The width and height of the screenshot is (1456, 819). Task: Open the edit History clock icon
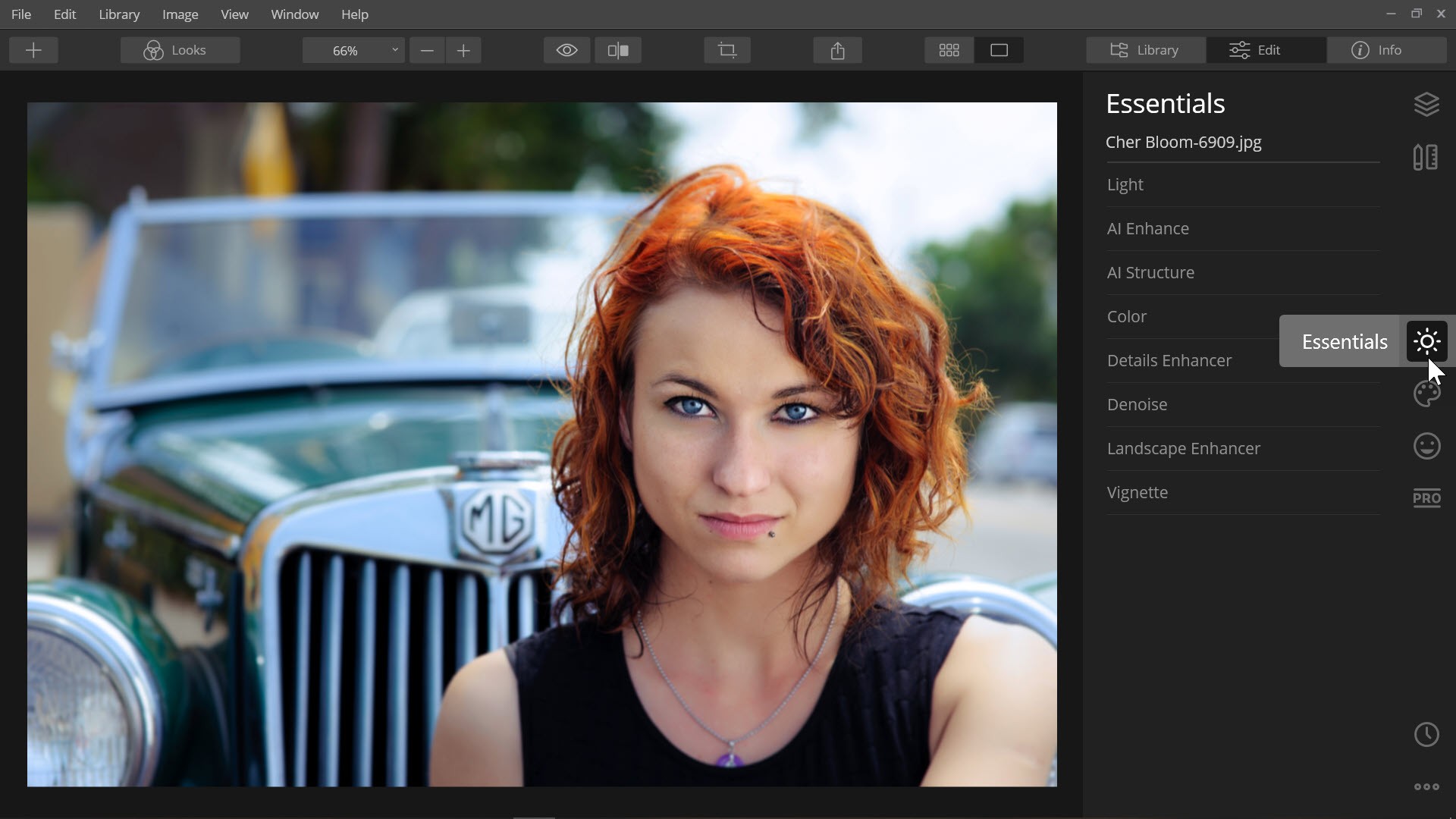(1426, 734)
